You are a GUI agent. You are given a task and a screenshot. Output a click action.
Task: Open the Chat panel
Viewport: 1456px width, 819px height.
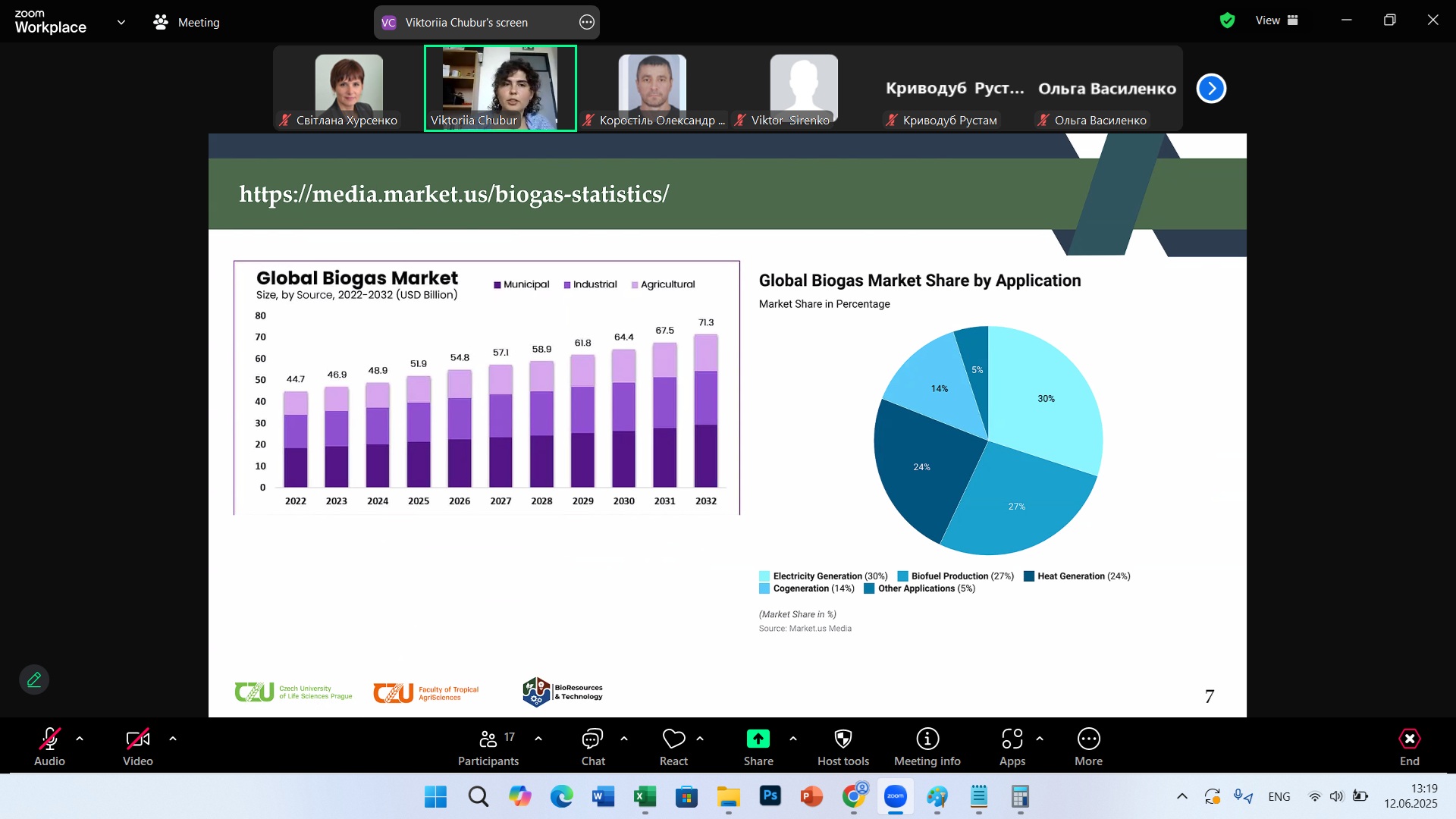point(593,747)
